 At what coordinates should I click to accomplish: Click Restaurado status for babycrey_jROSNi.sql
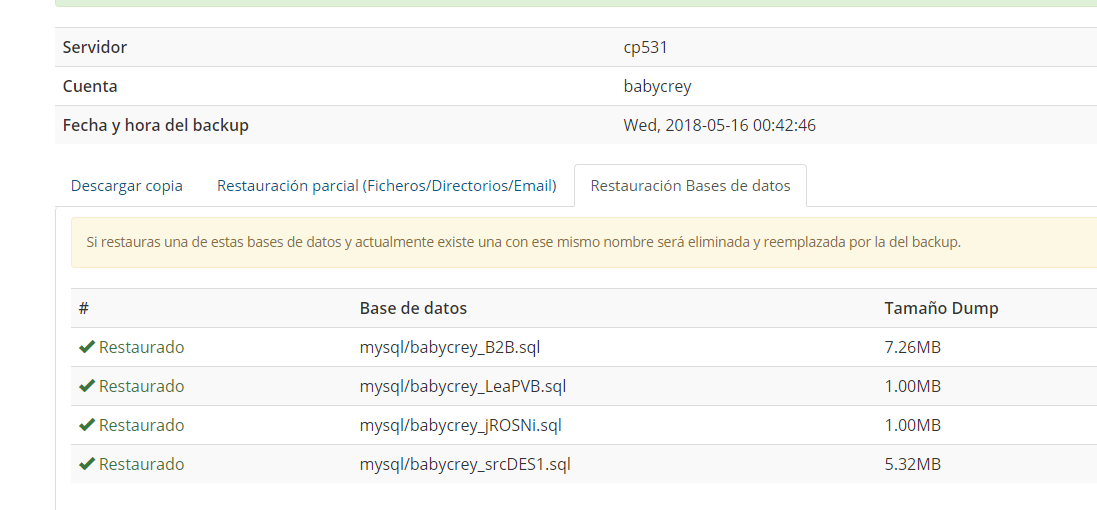coord(141,425)
